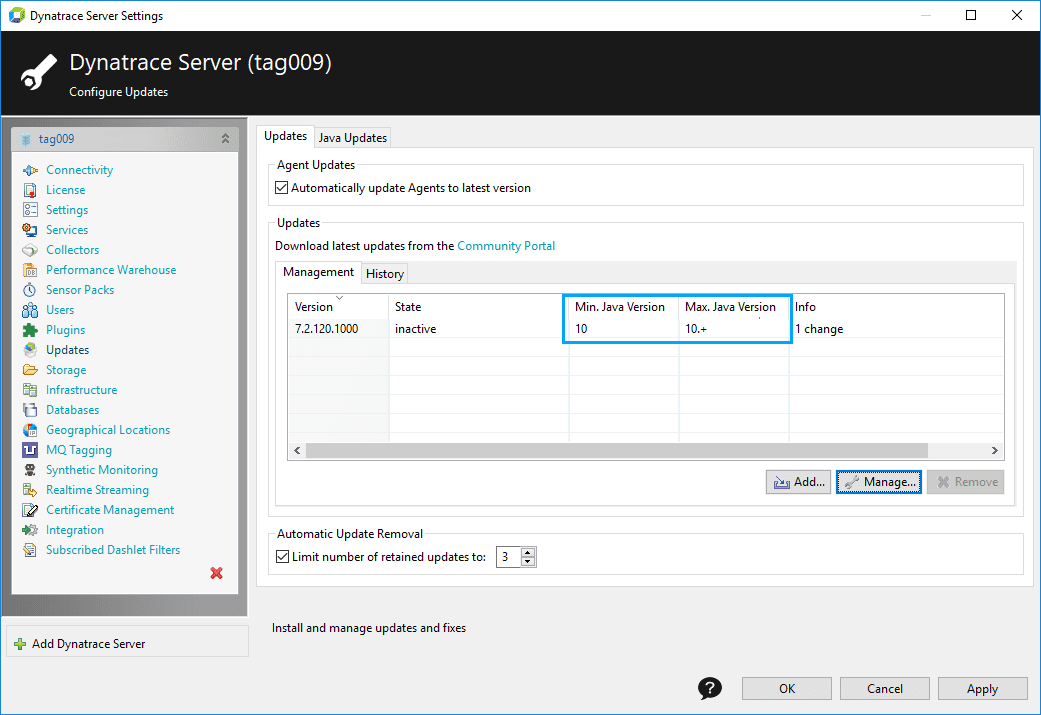The image size is (1041, 715).
Task: Click the Geographical Locations globe icon
Action: pyautogui.click(x=30, y=430)
